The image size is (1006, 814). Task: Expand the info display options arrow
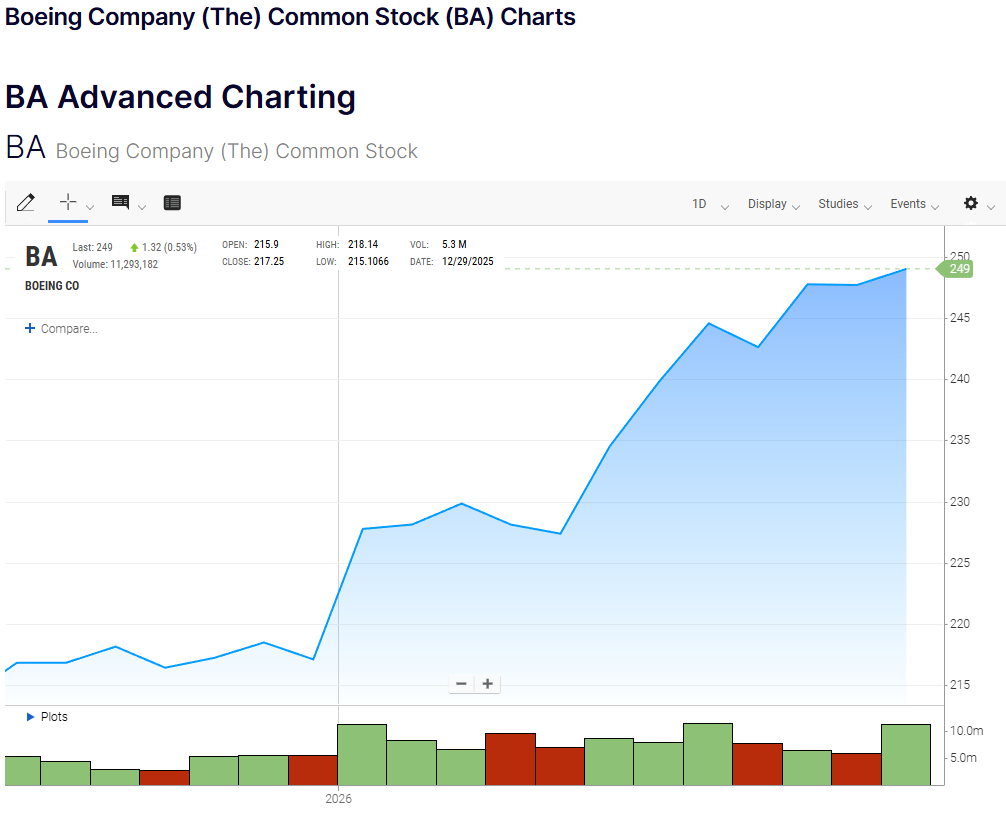(142, 207)
